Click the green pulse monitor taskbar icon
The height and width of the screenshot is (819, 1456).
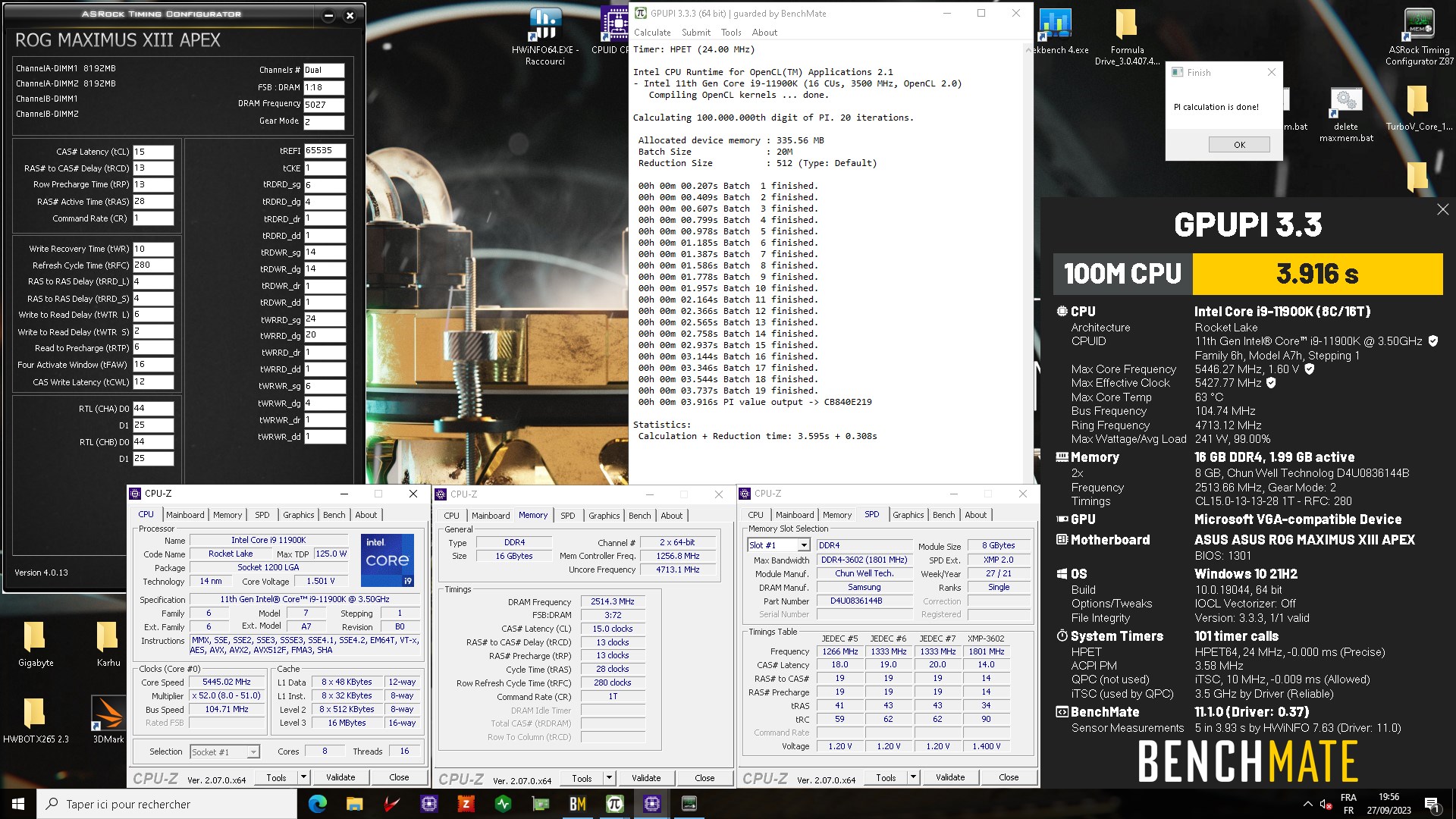503,804
